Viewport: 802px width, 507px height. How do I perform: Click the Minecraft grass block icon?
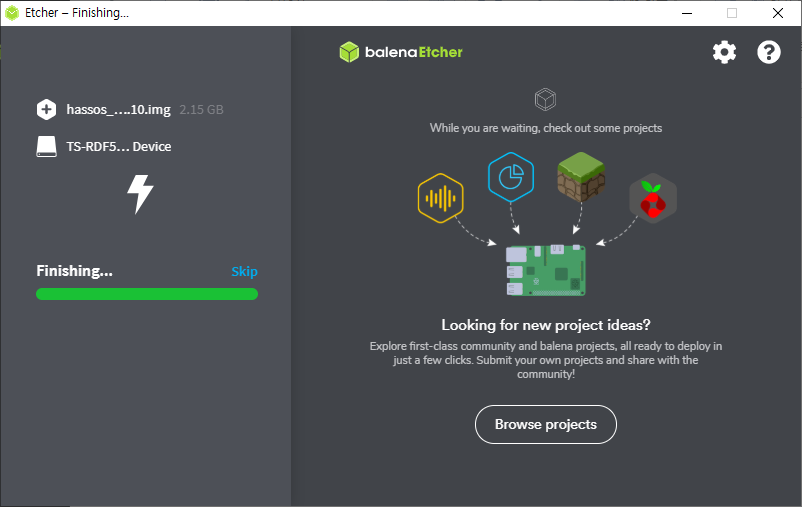click(x=581, y=177)
